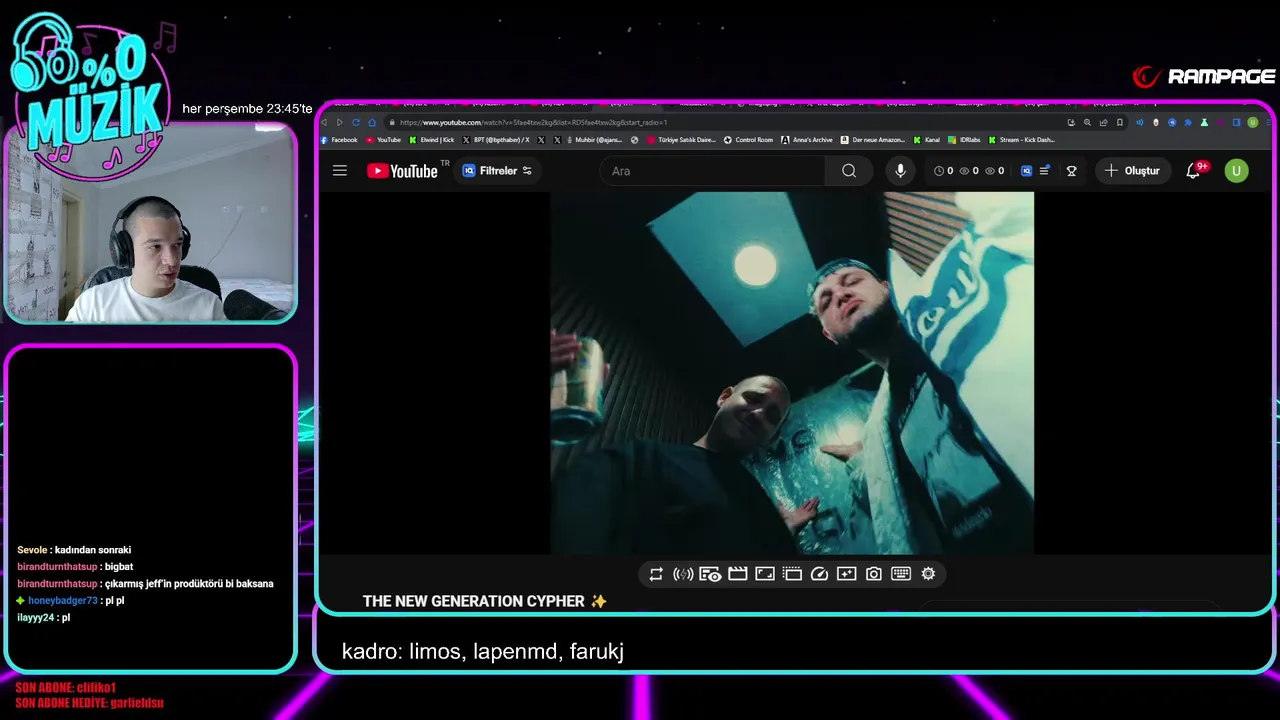The image size is (1280, 720).
Task: Click chat username Sevole
Action: tap(32, 550)
